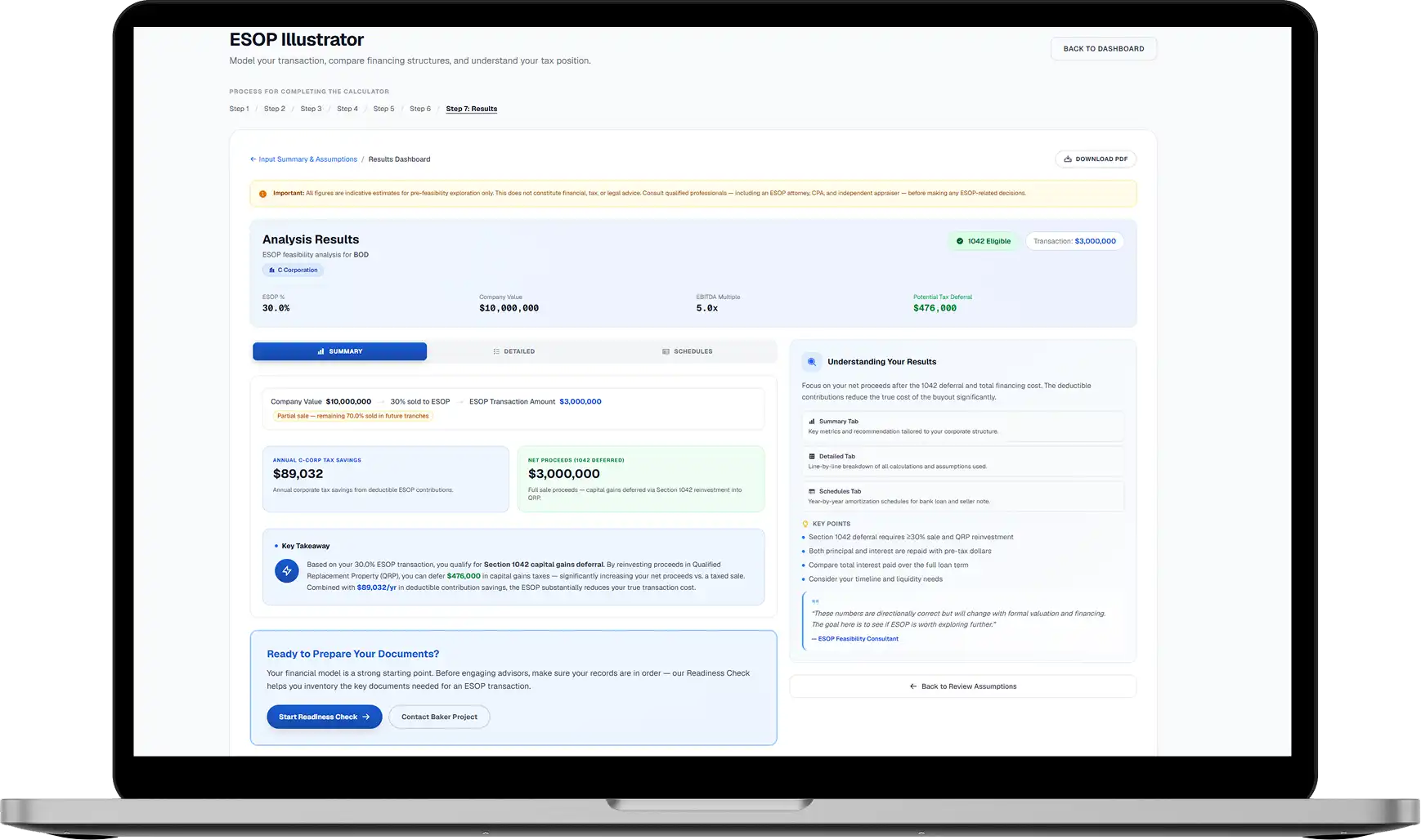The width and height of the screenshot is (1421, 840).
Task: Click the left arrow icon on Back to Review Assumptions
Action: point(913,686)
